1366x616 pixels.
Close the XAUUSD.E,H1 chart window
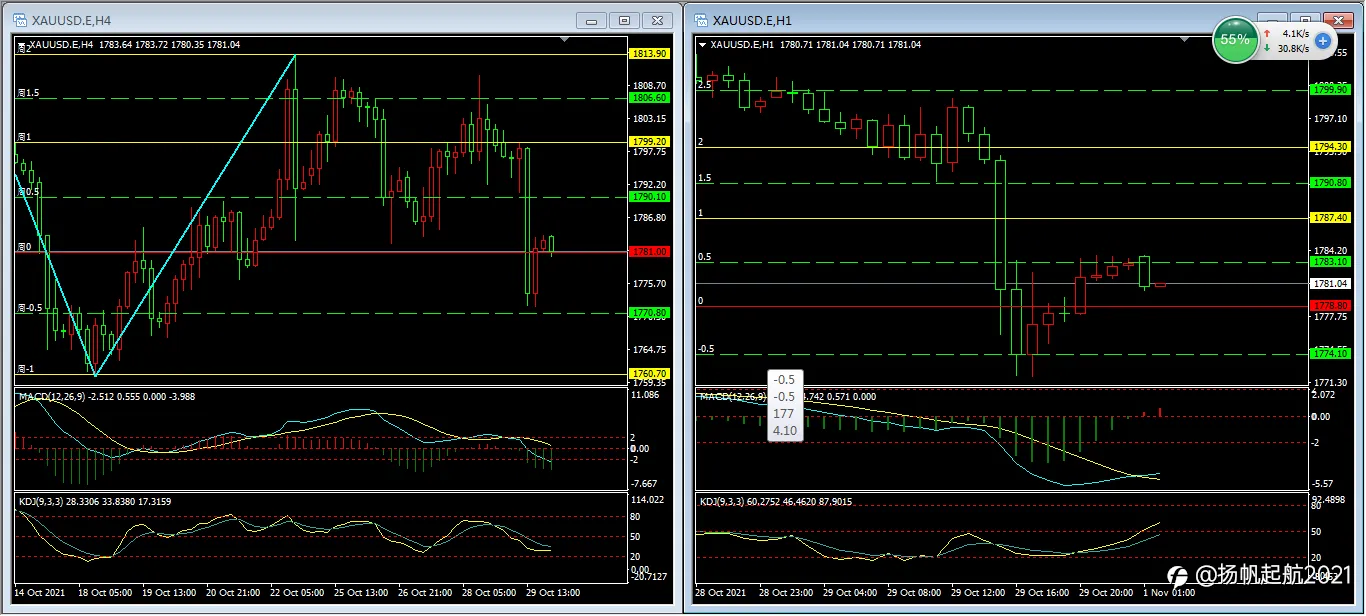(1339, 20)
